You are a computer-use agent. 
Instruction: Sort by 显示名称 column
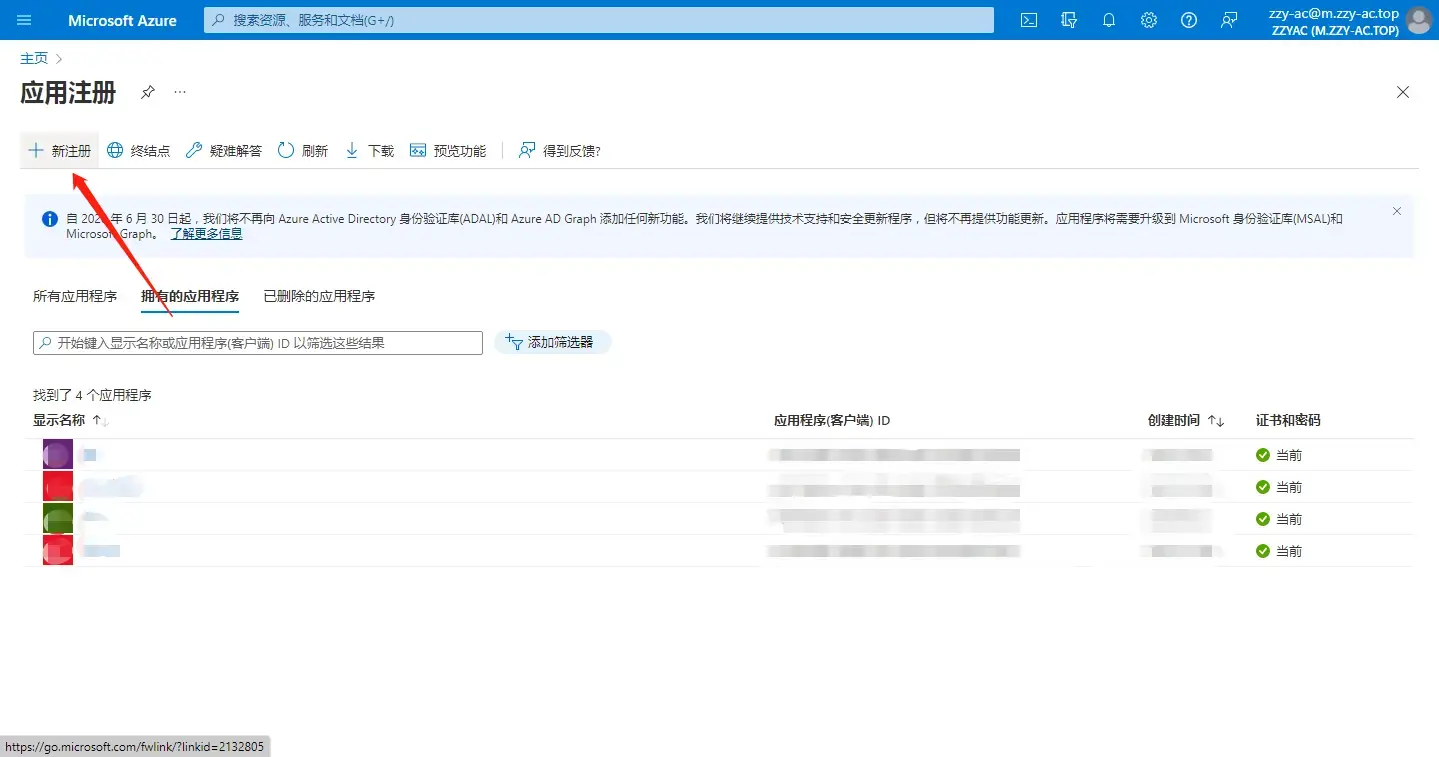pos(70,421)
